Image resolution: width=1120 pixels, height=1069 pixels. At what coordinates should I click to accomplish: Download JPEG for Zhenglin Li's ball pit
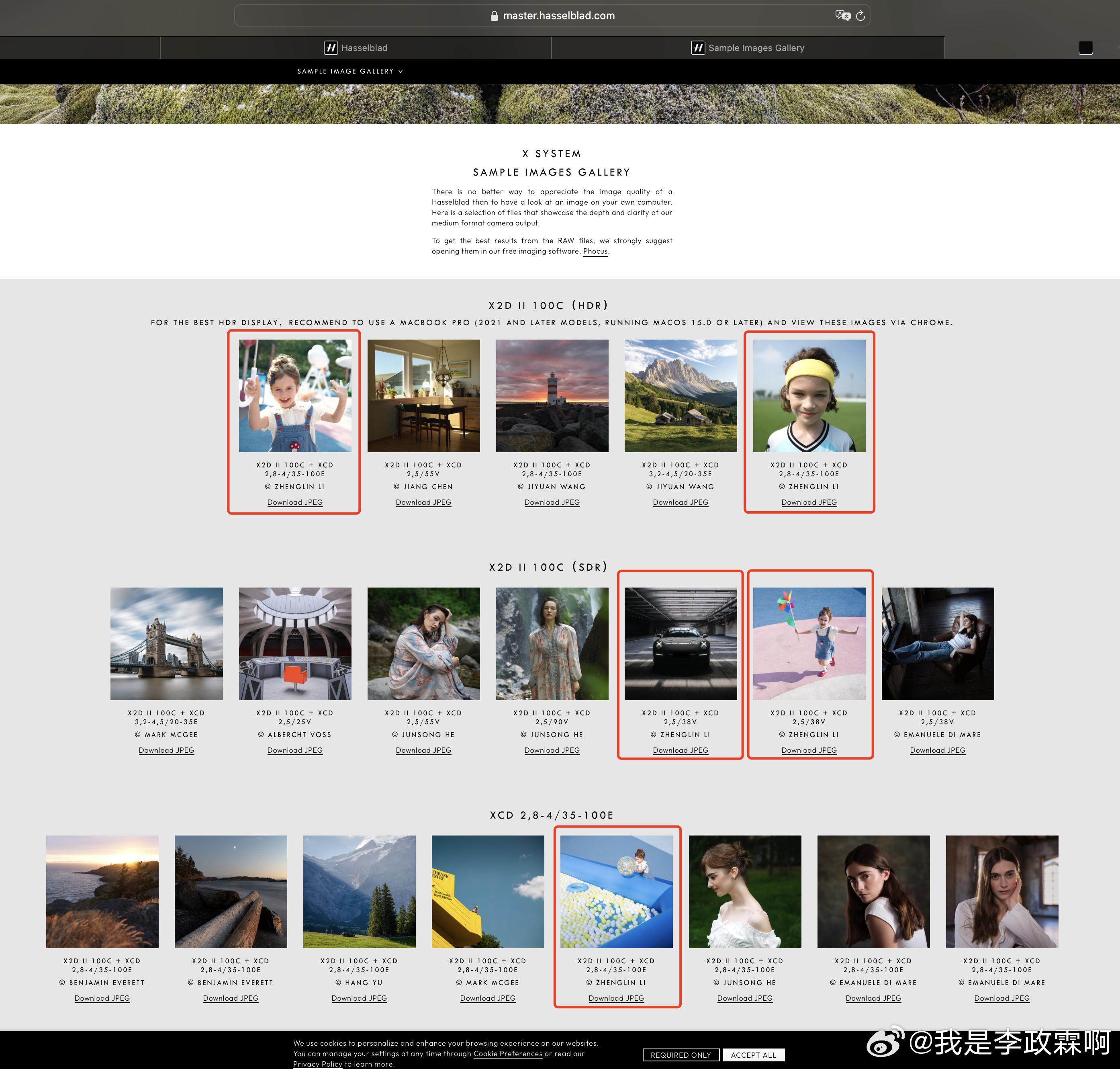tap(616, 998)
